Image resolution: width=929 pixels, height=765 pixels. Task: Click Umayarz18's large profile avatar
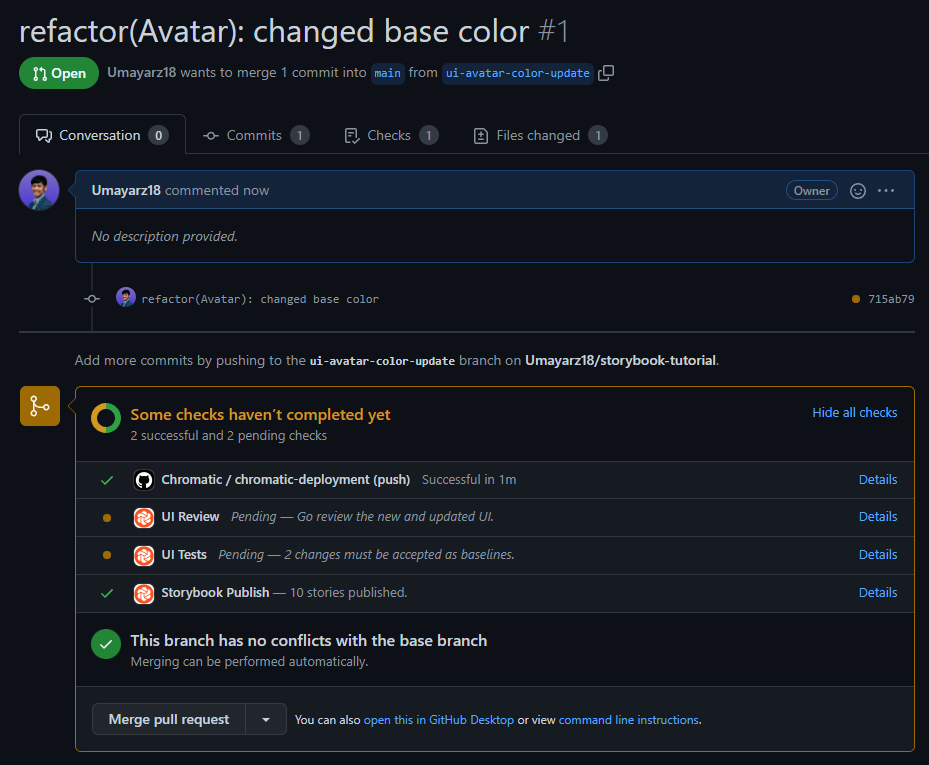(x=39, y=190)
